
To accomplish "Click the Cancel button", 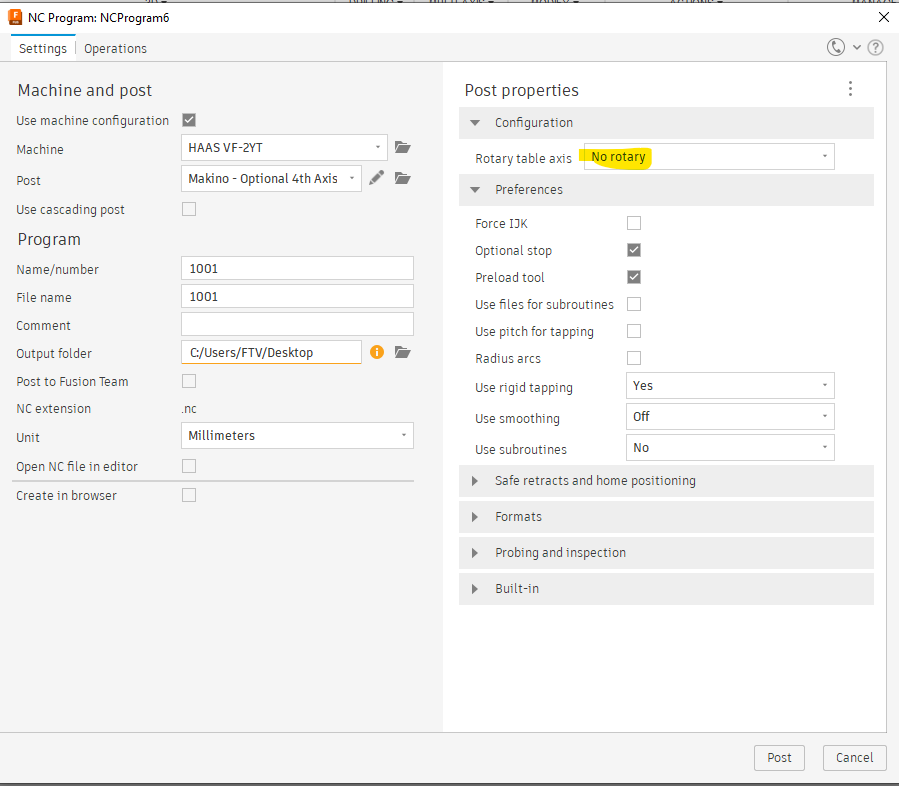I will point(854,757).
